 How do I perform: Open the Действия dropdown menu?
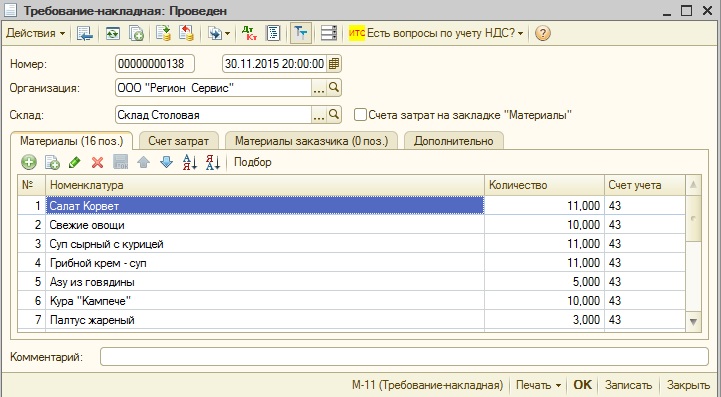pyautogui.click(x=35, y=33)
